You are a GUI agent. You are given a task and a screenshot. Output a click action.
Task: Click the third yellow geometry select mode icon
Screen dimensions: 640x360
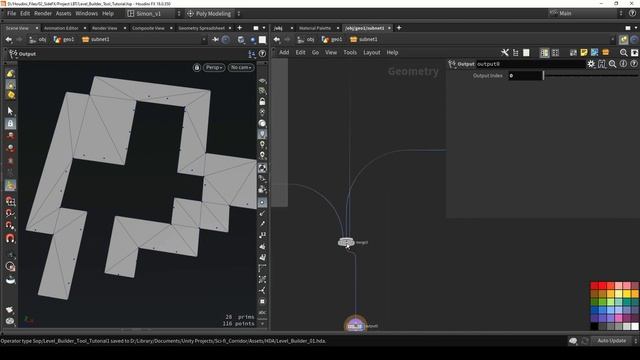pos(11,95)
